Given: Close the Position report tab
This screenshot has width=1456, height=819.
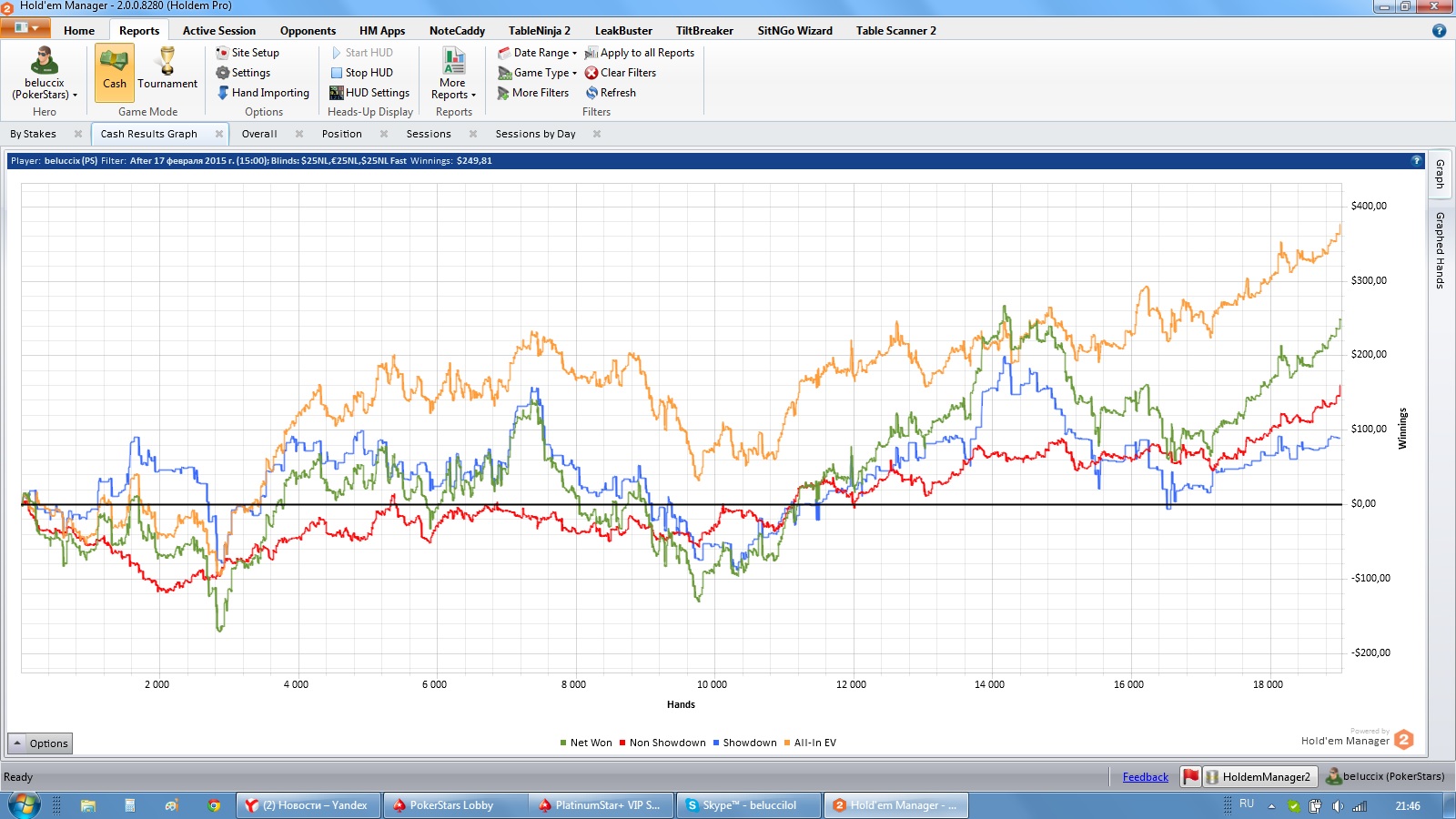Looking at the screenshot, I should coord(384,134).
